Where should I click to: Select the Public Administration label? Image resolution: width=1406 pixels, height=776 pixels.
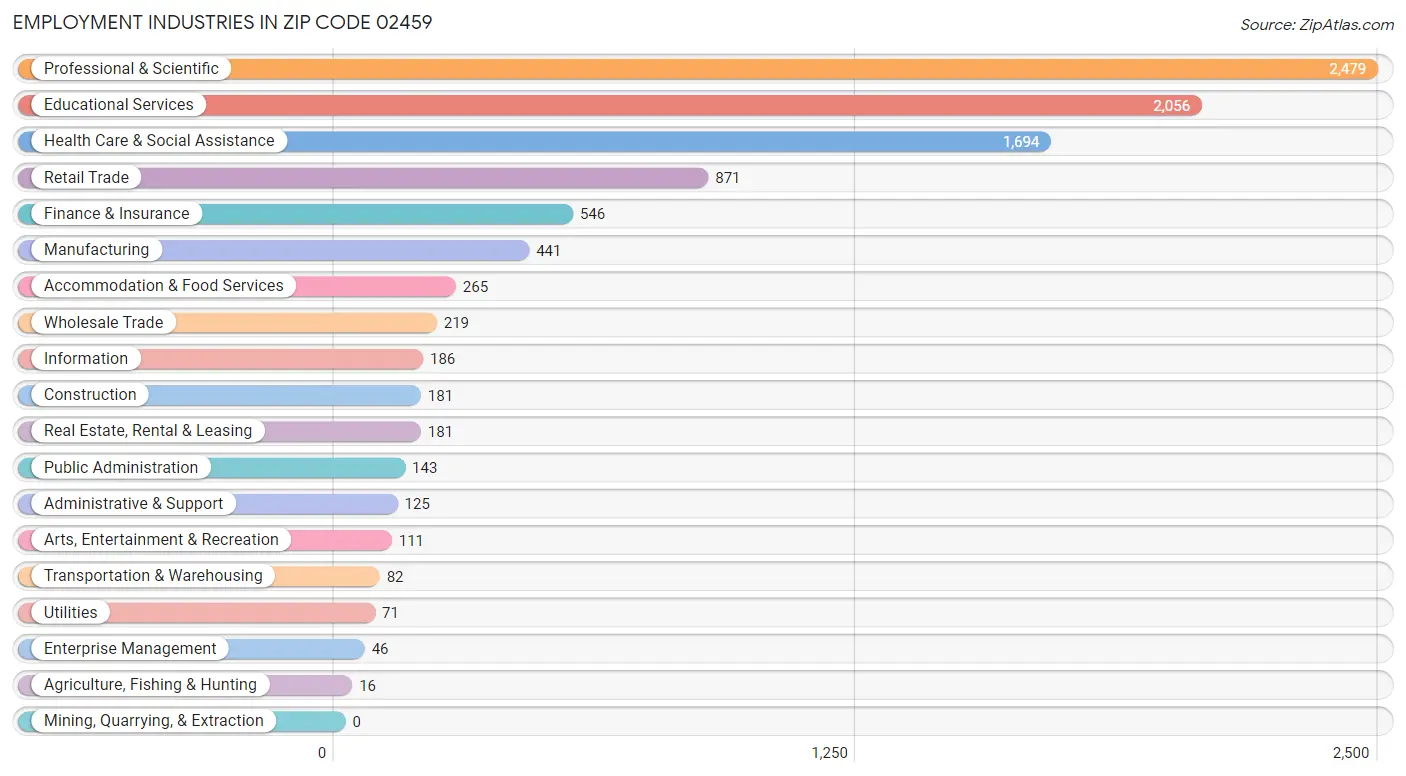click(x=121, y=468)
